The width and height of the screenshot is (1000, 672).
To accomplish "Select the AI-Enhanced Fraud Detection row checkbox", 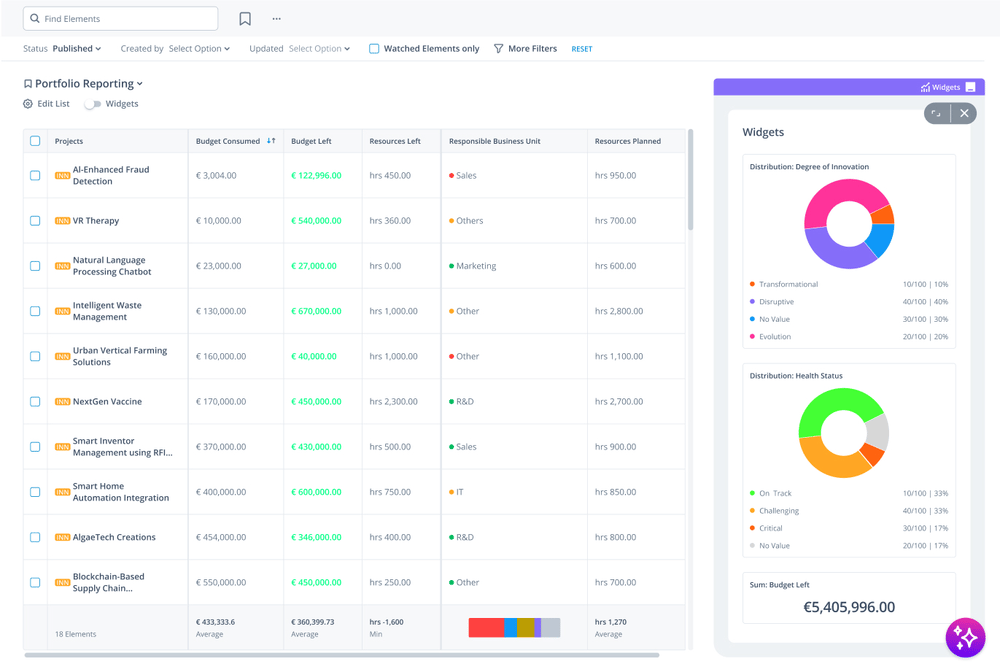I will (35, 175).
